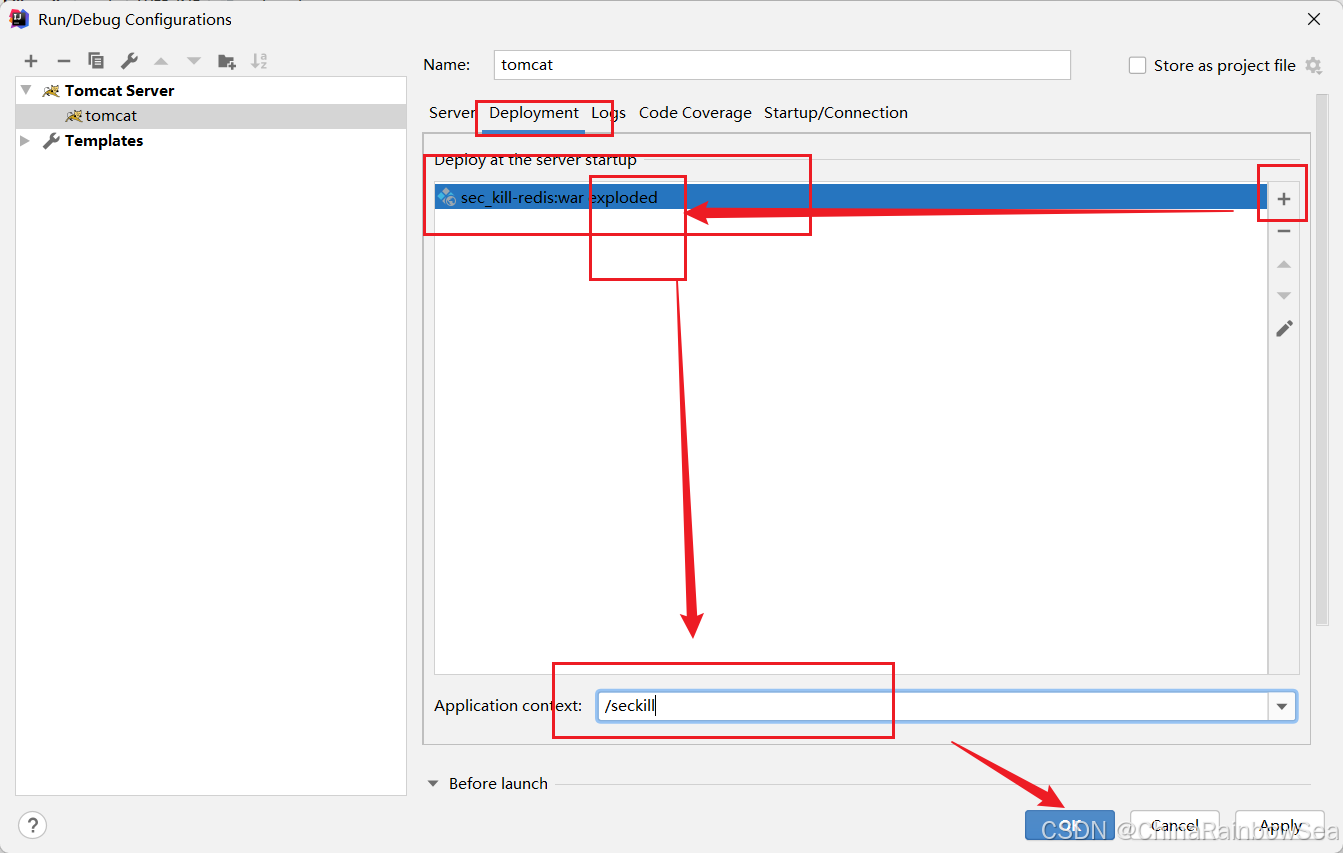
Task: Expand the Templates tree node
Action: (26, 141)
